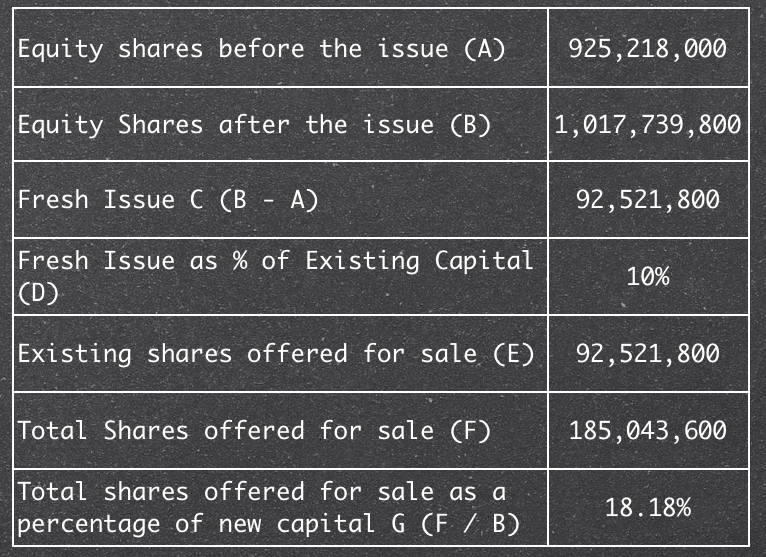
Task: Click the 'Fresh Issue C (B - A)' label
Action: click(x=168, y=200)
